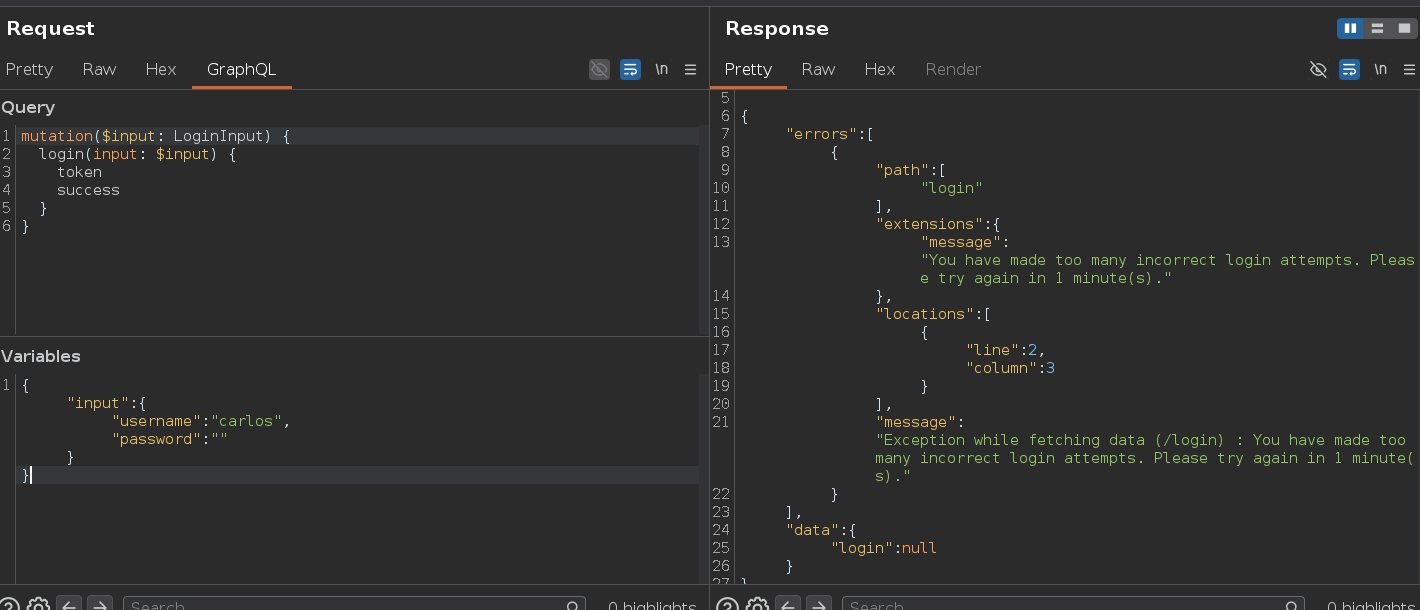1420x610 pixels.
Task: Toggle word wrap icon in Request panel
Action: tap(630, 69)
